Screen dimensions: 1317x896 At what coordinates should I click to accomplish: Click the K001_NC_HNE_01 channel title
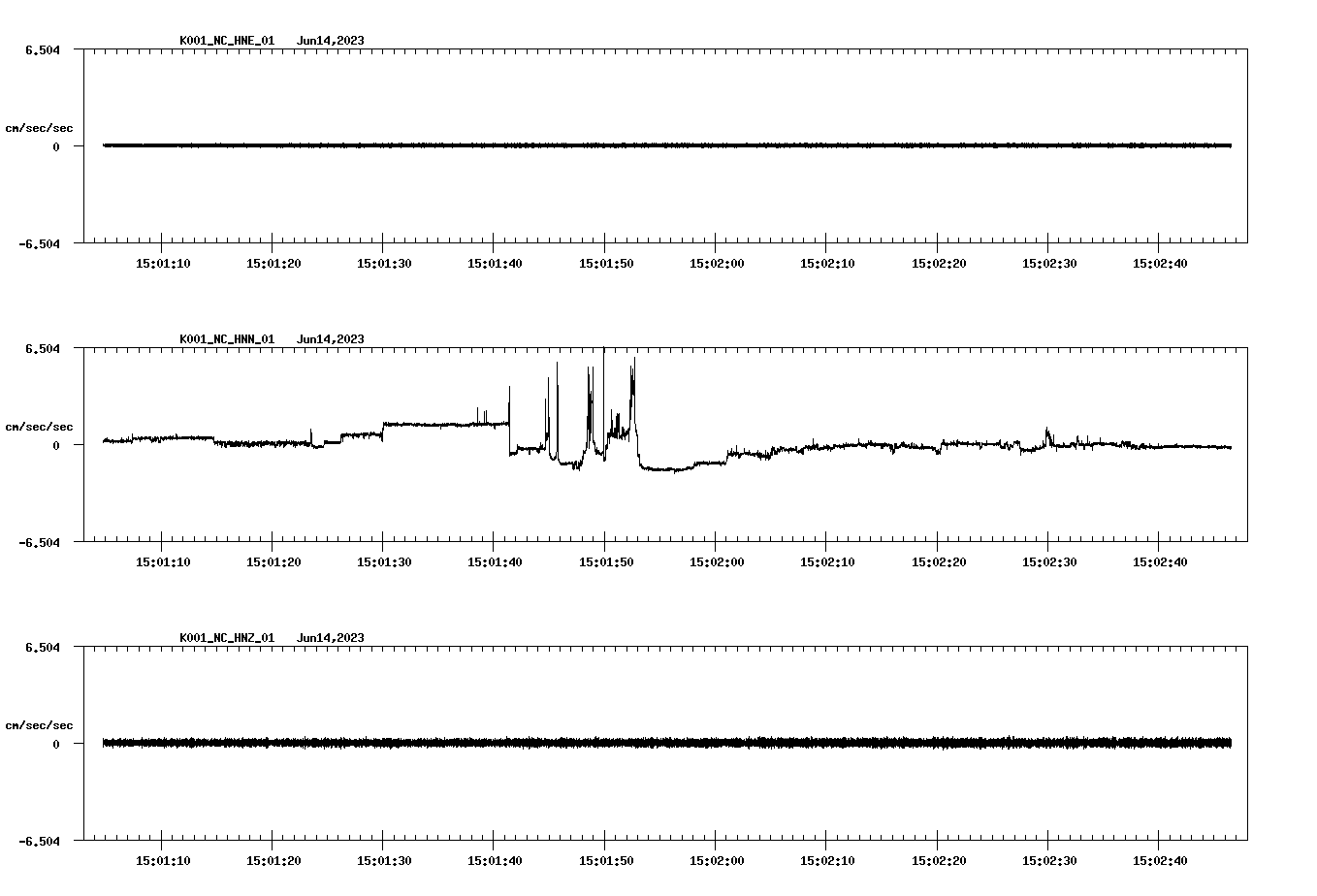(226, 42)
